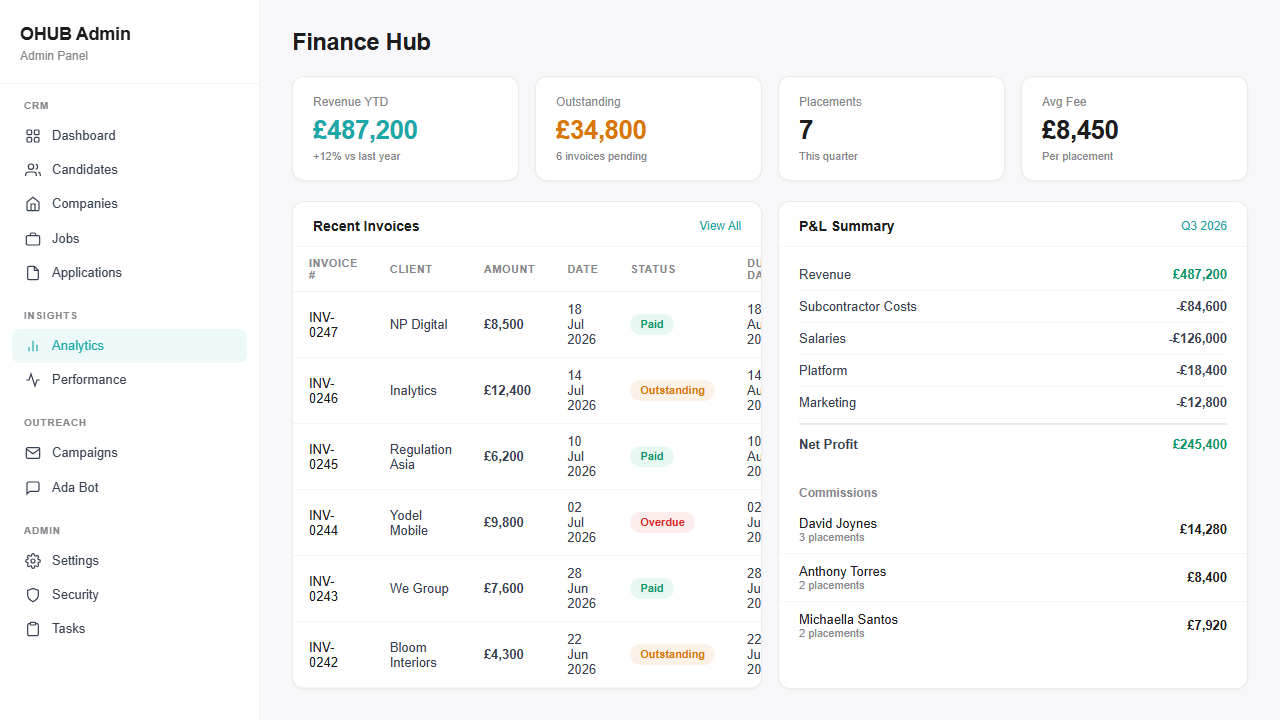
Task: Select invoice INV-0246
Action: (x=323, y=391)
